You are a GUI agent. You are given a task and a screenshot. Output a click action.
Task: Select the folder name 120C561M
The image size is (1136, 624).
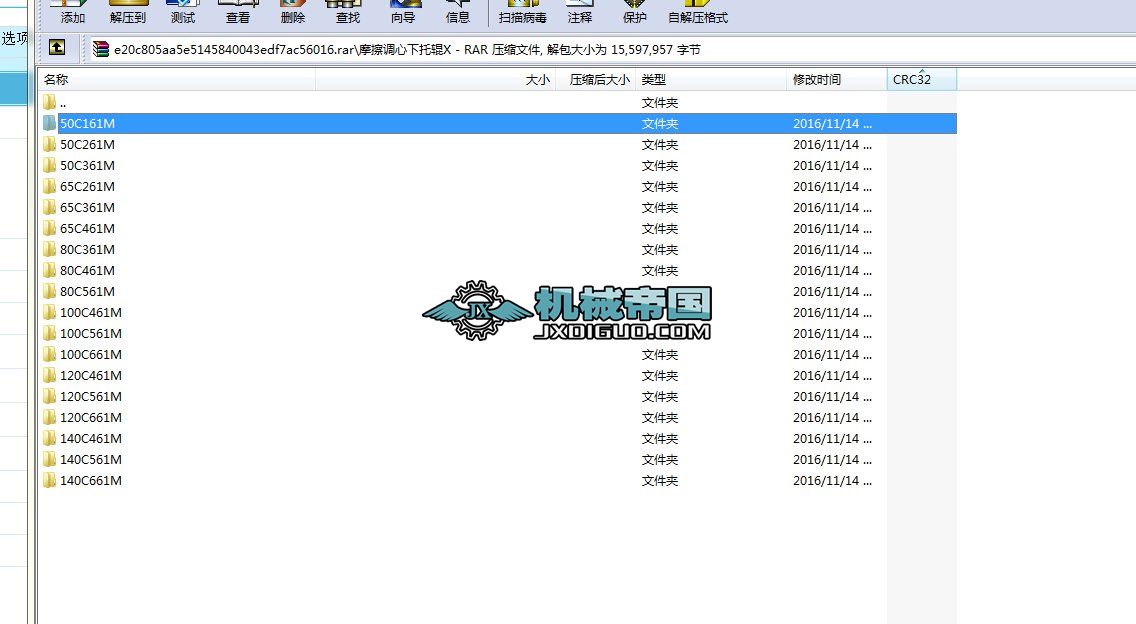point(91,397)
